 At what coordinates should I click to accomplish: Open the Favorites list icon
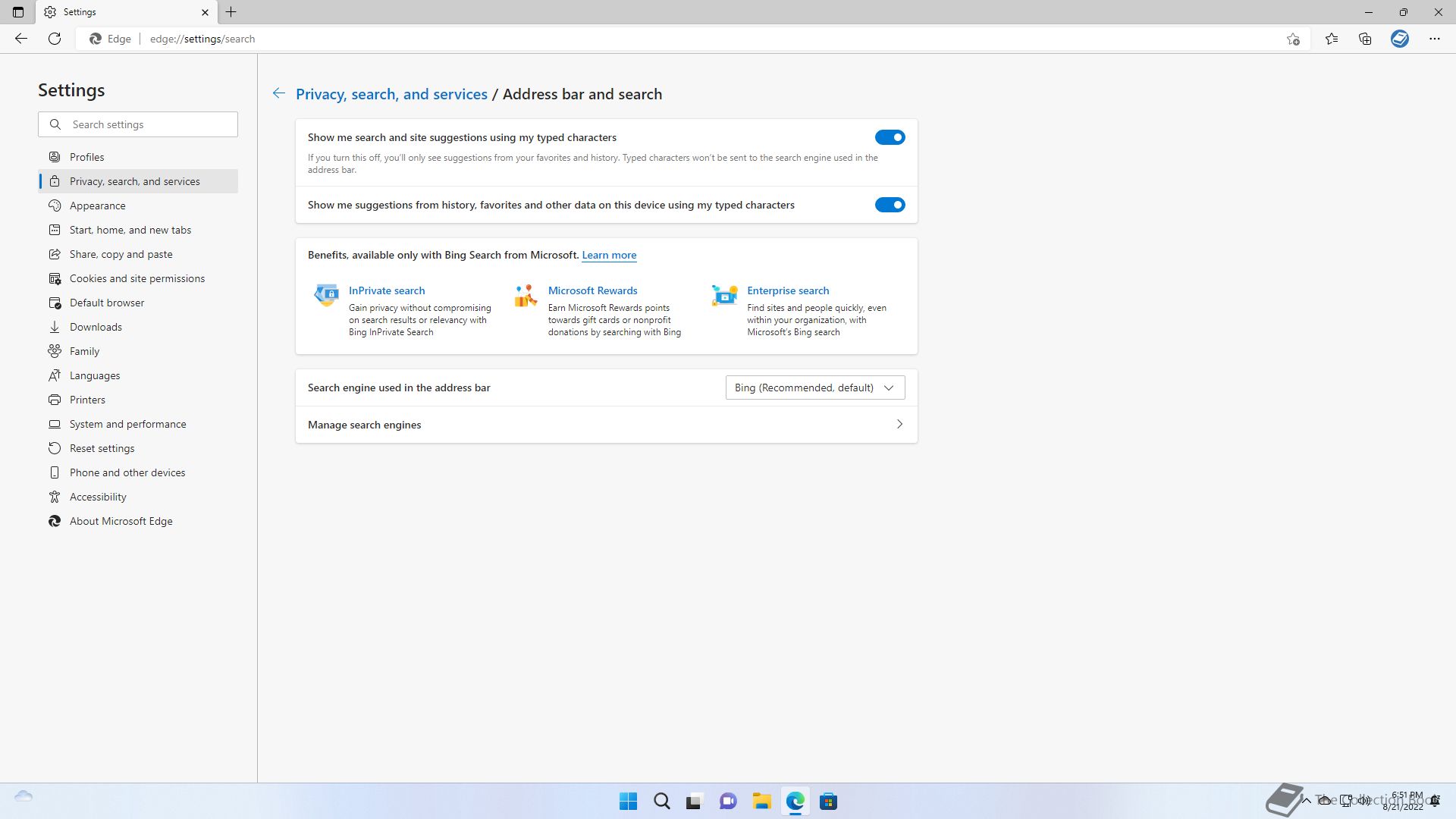tap(1332, 39)
